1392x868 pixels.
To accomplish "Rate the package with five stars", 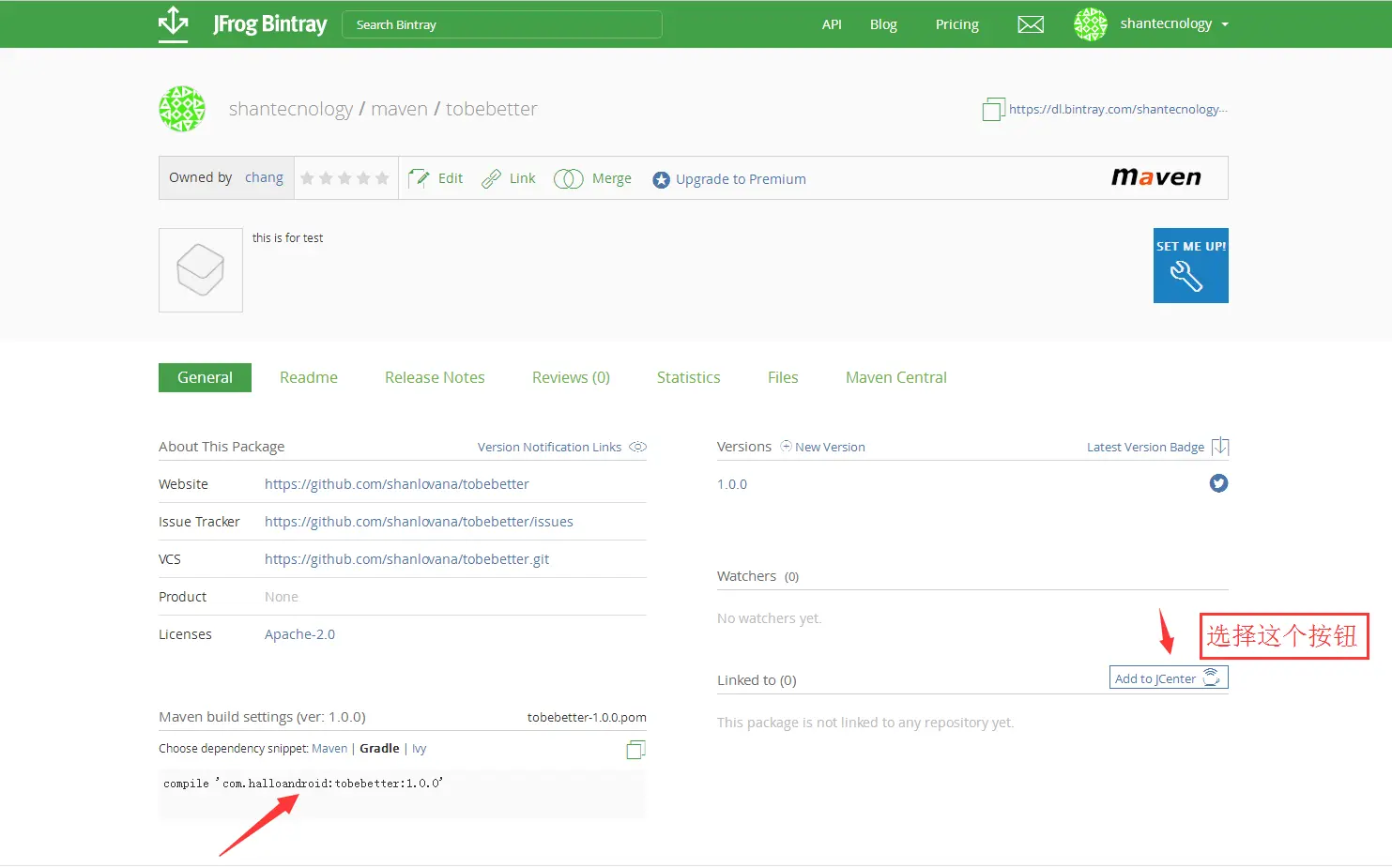I will [382, 178].
